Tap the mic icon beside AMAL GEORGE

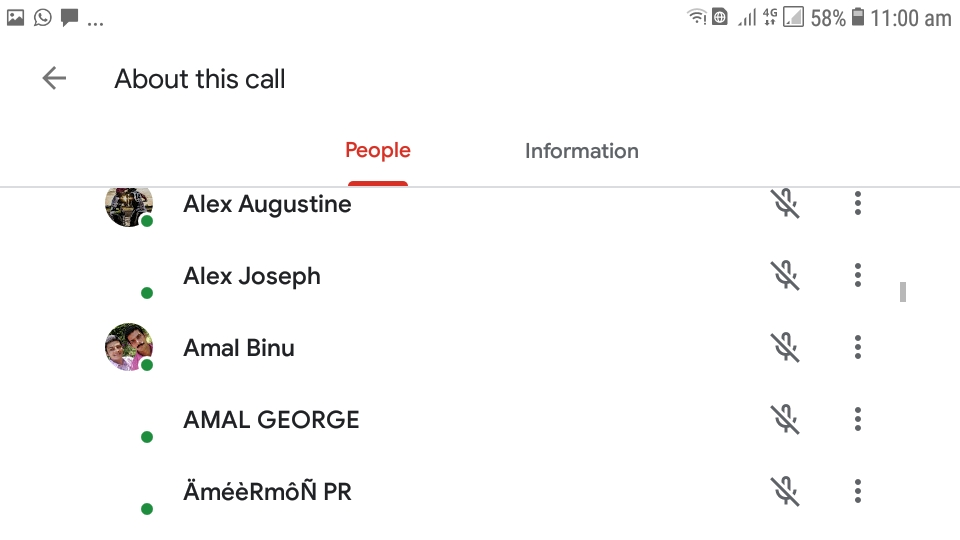click(785, 420)
